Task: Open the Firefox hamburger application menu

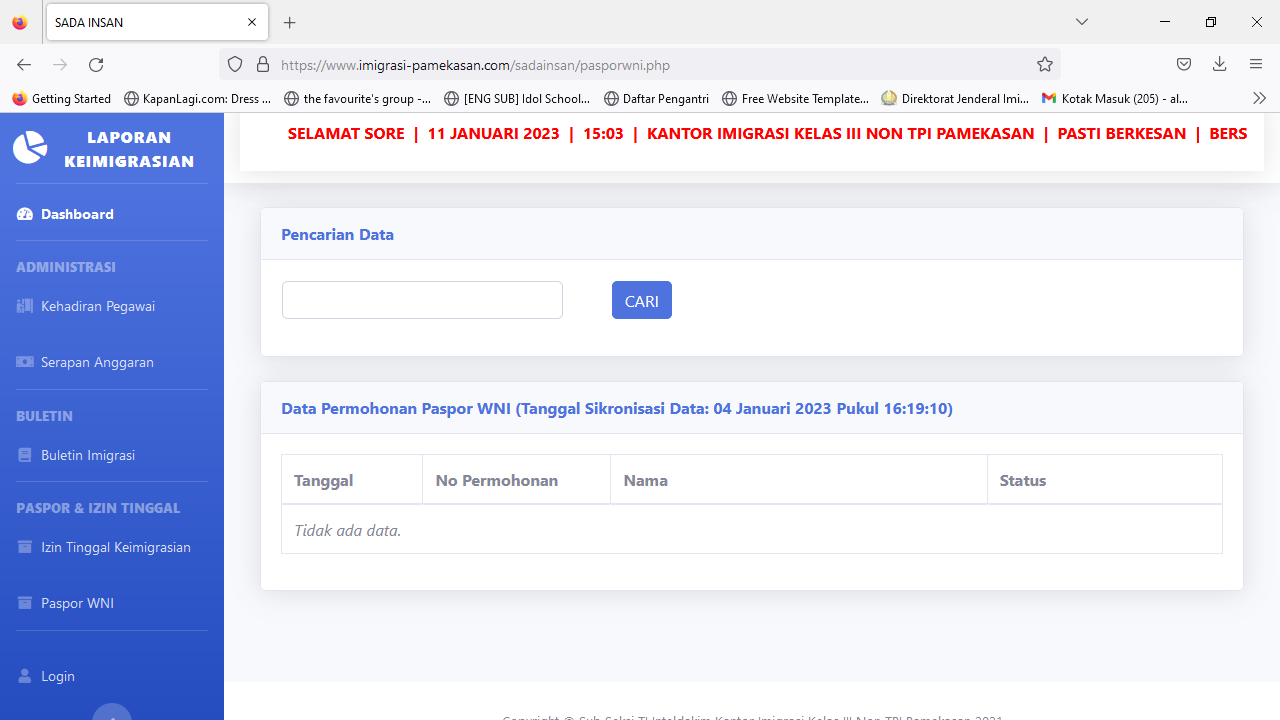Action: [1256, 65]
